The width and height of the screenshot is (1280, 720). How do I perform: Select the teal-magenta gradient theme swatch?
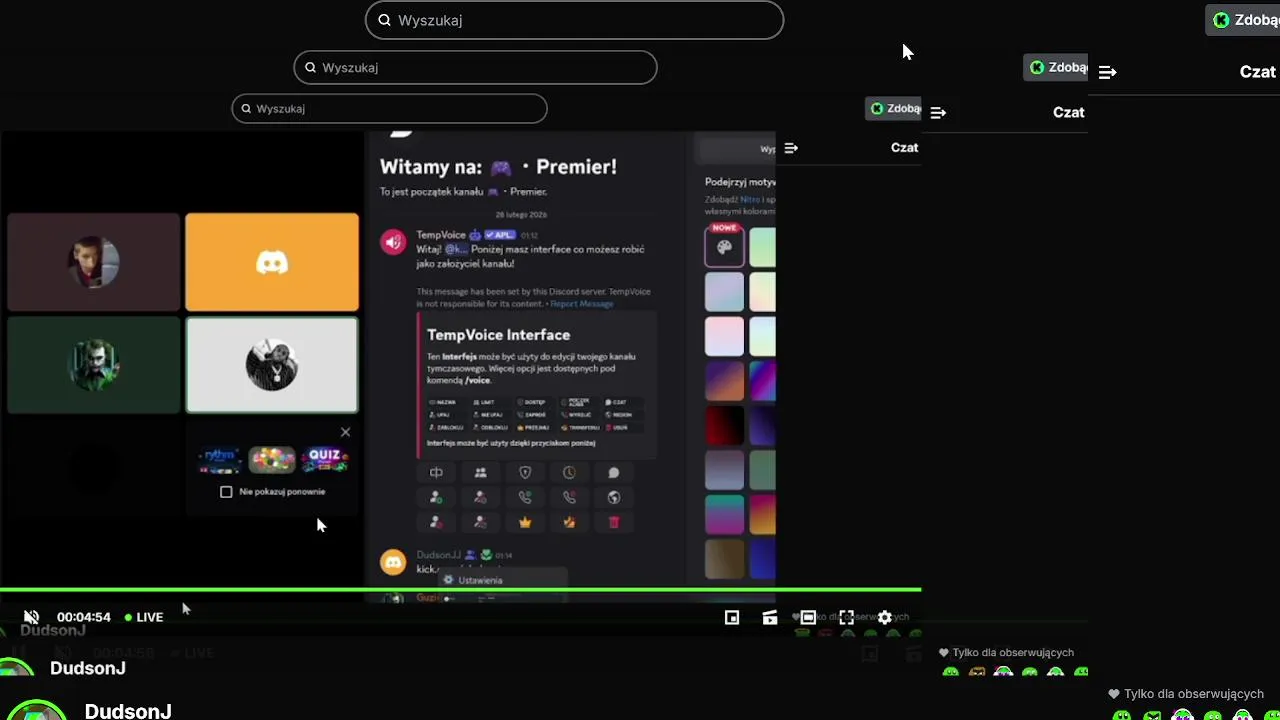click(724, 514)
